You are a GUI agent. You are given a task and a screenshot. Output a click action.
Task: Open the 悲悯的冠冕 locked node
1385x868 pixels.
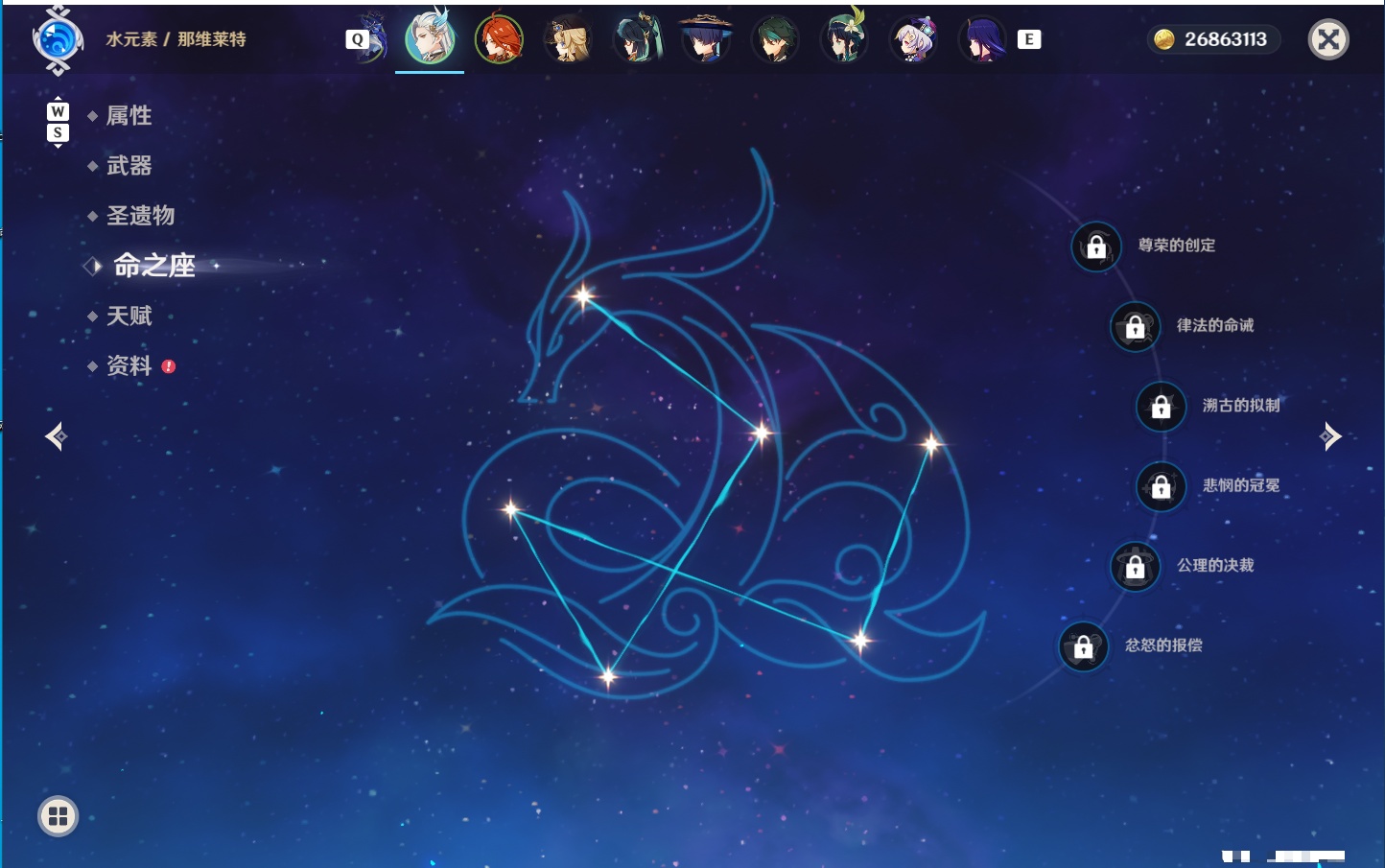tap(1162, 486)
